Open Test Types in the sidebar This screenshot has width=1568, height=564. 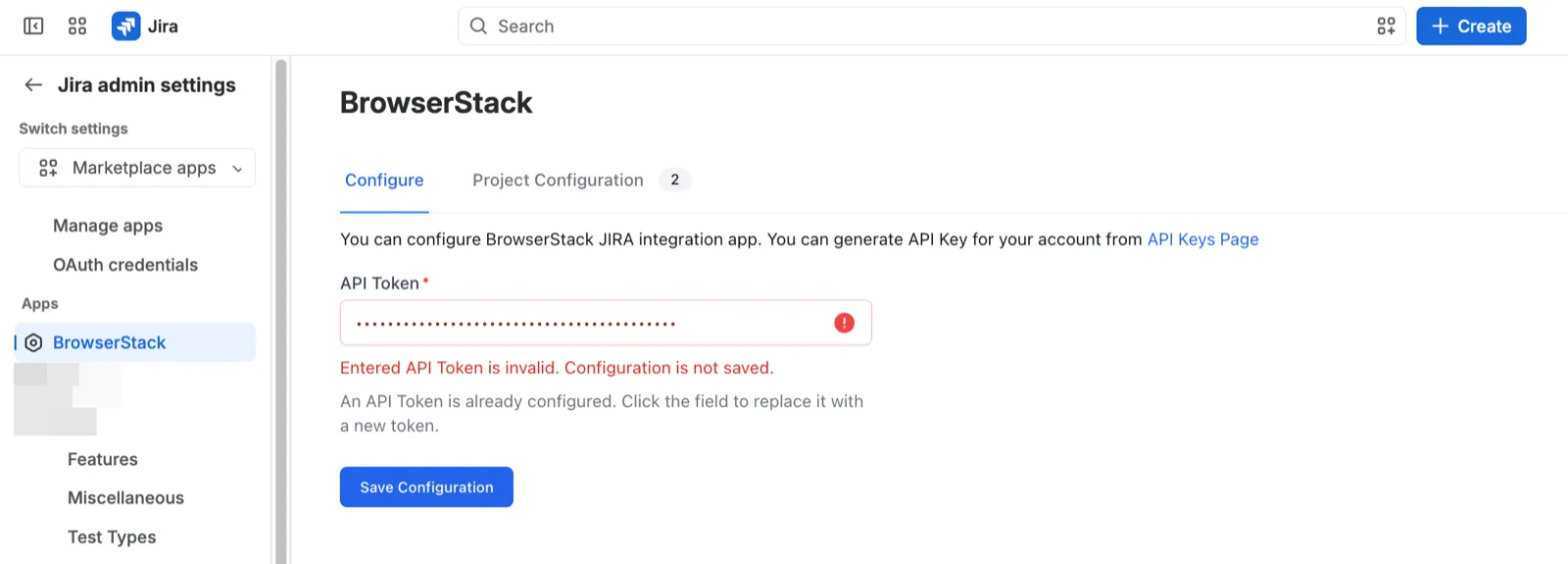112,538
